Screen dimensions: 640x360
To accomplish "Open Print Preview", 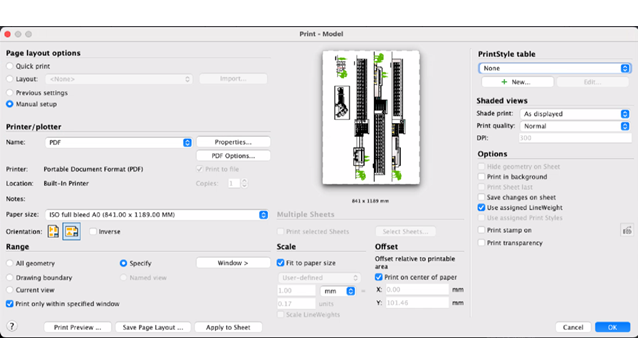I will point(77,327).
